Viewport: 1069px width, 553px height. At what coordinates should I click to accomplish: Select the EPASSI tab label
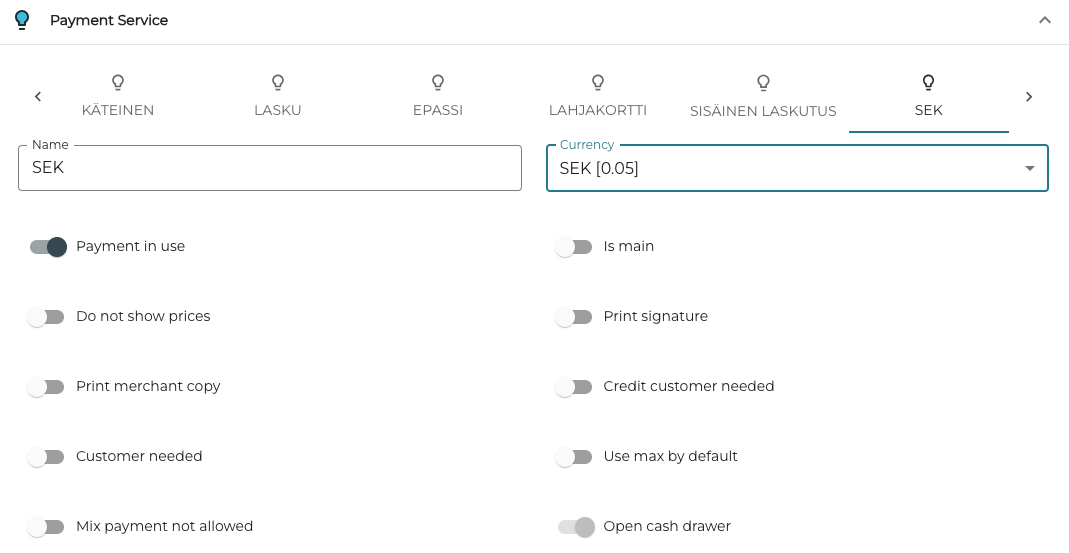point(438,110)
